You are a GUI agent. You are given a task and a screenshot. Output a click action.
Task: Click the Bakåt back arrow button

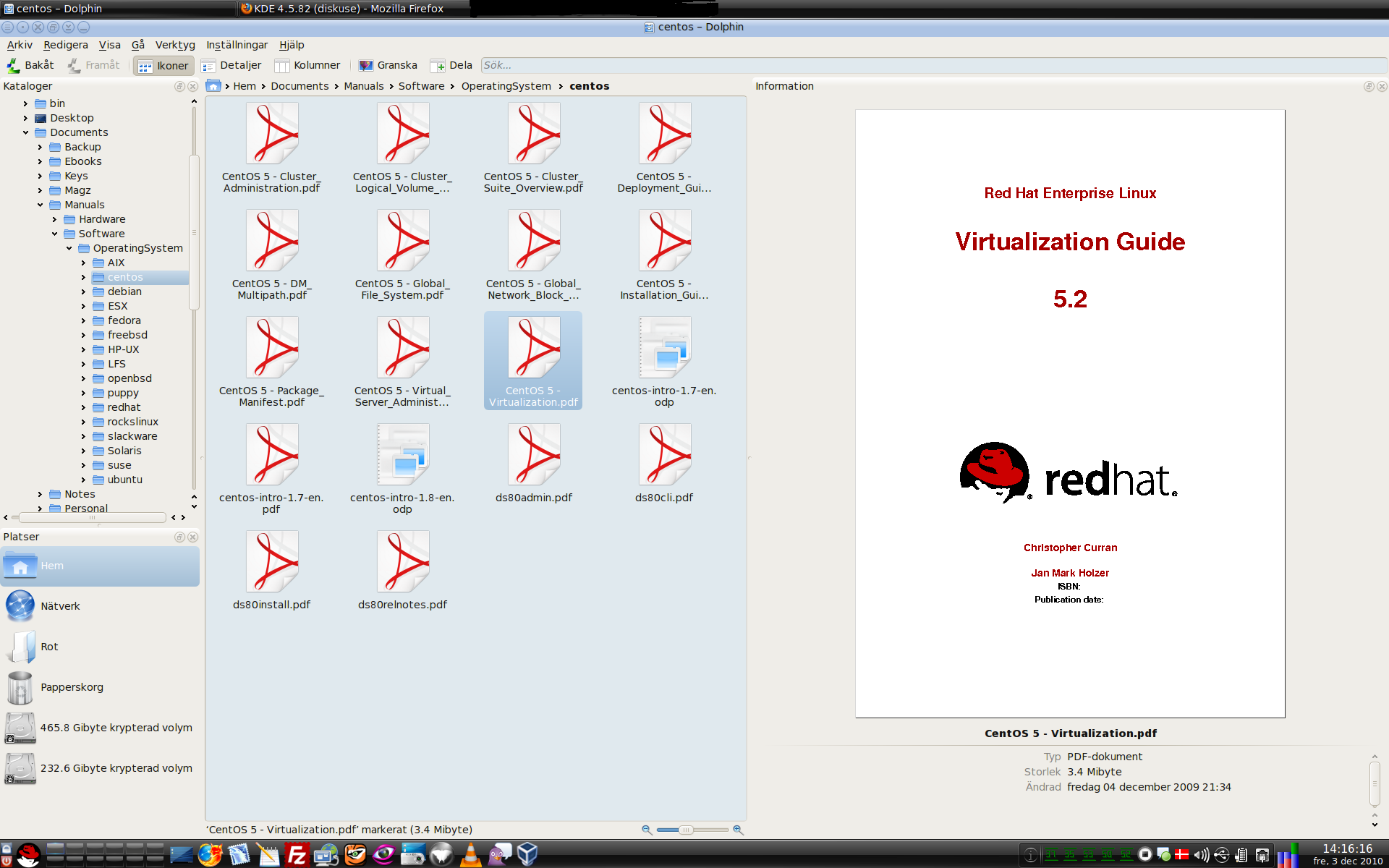(x=30, y=65)
